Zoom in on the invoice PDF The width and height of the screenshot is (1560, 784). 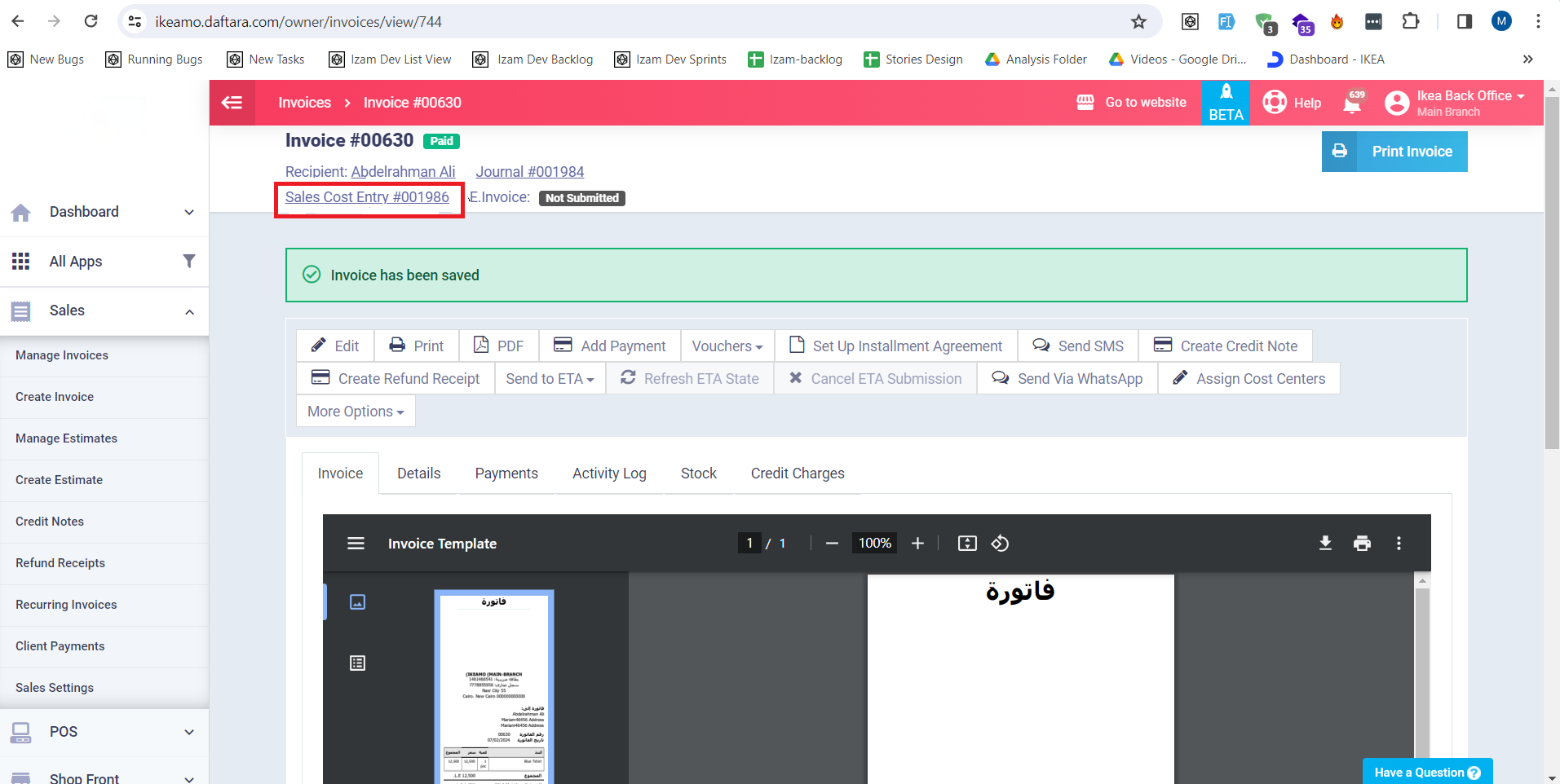[917, 544]
